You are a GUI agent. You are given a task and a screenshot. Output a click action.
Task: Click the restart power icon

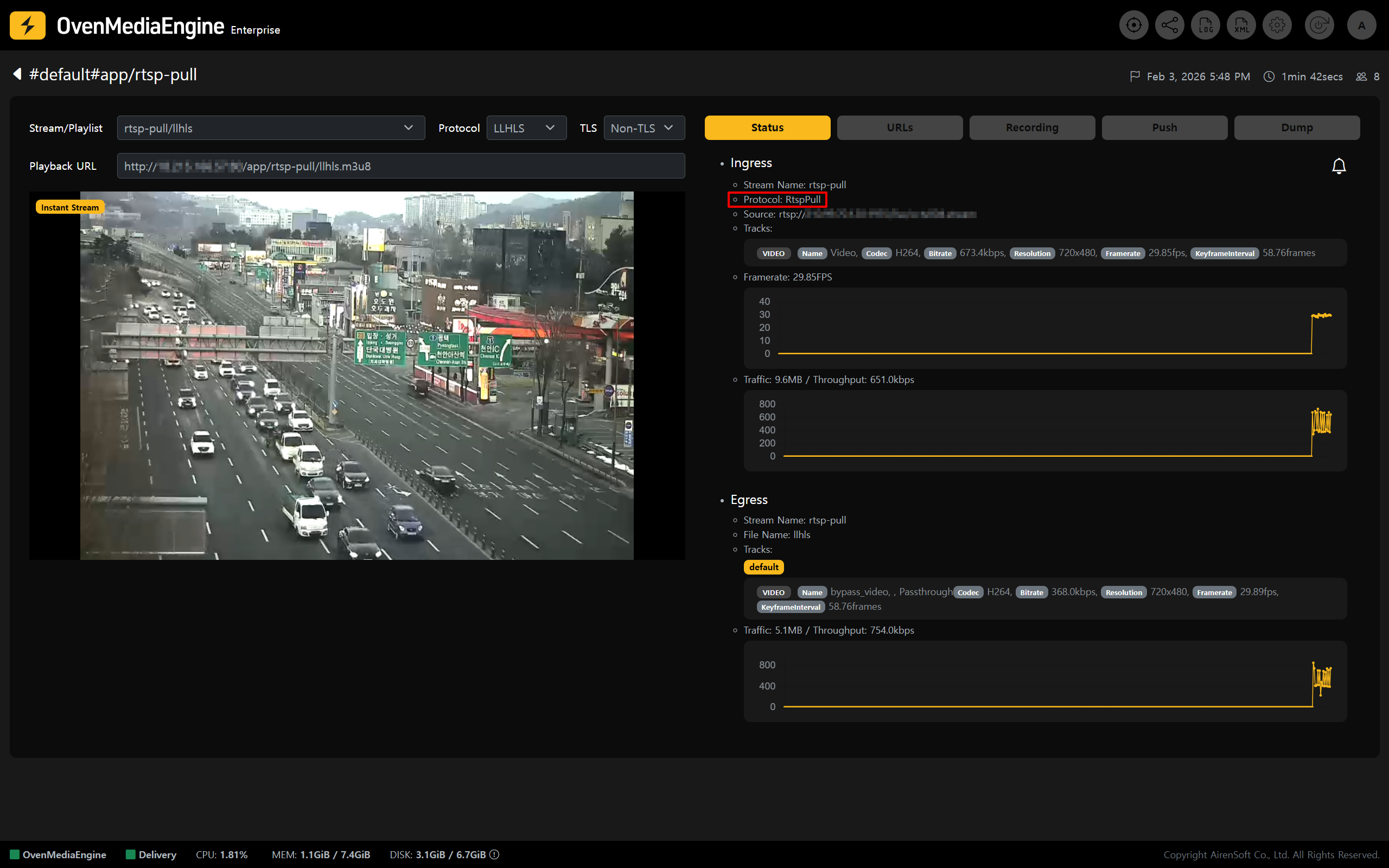pos(1318,25)
